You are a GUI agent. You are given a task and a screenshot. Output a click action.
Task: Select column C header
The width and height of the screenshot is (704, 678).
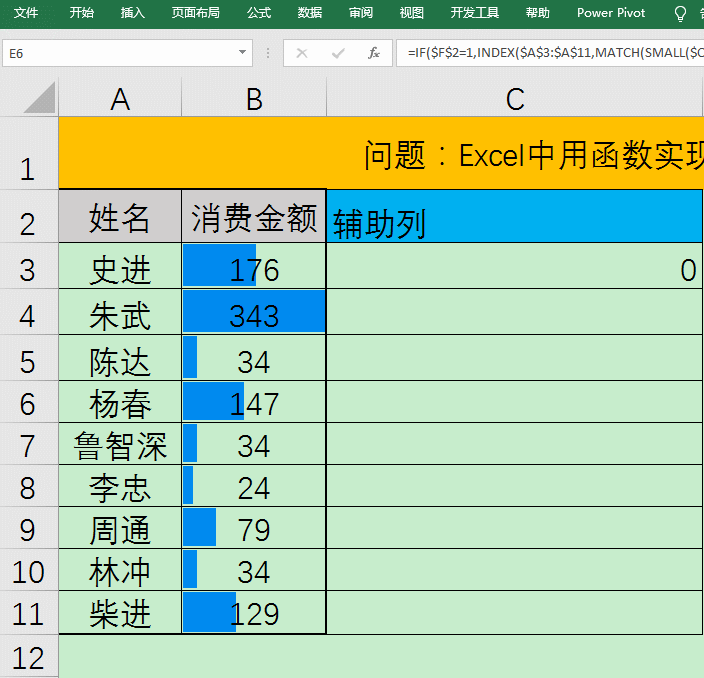[x=515, y=98]
